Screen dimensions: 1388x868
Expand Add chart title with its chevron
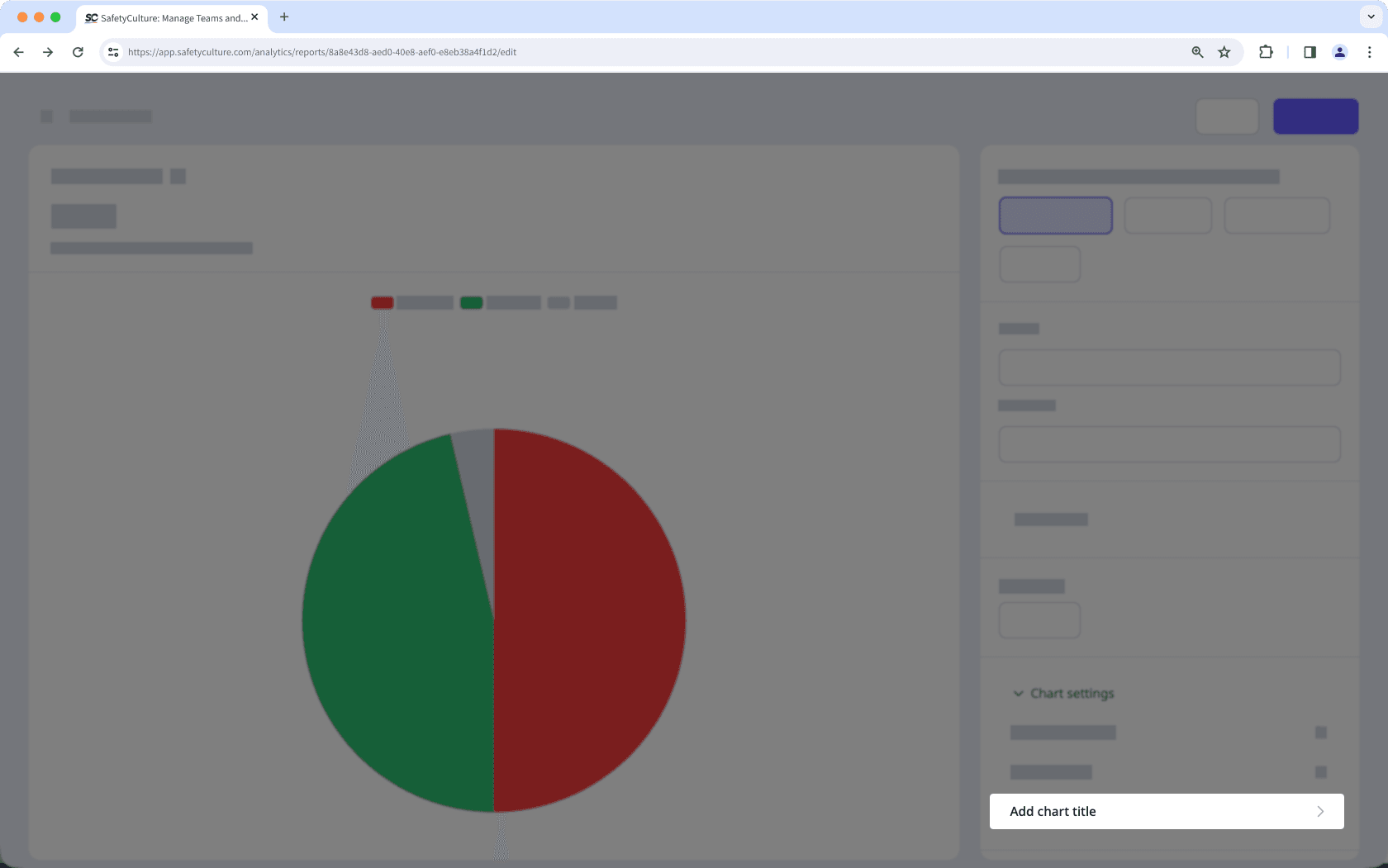tap(1320, 811)
